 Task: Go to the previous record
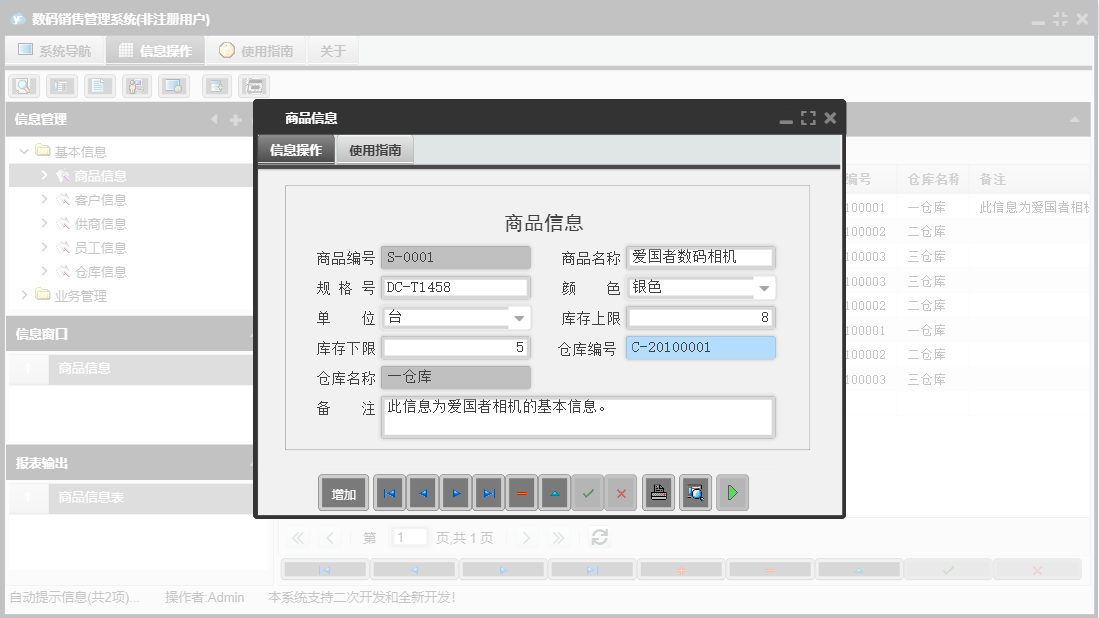[422, 492]
